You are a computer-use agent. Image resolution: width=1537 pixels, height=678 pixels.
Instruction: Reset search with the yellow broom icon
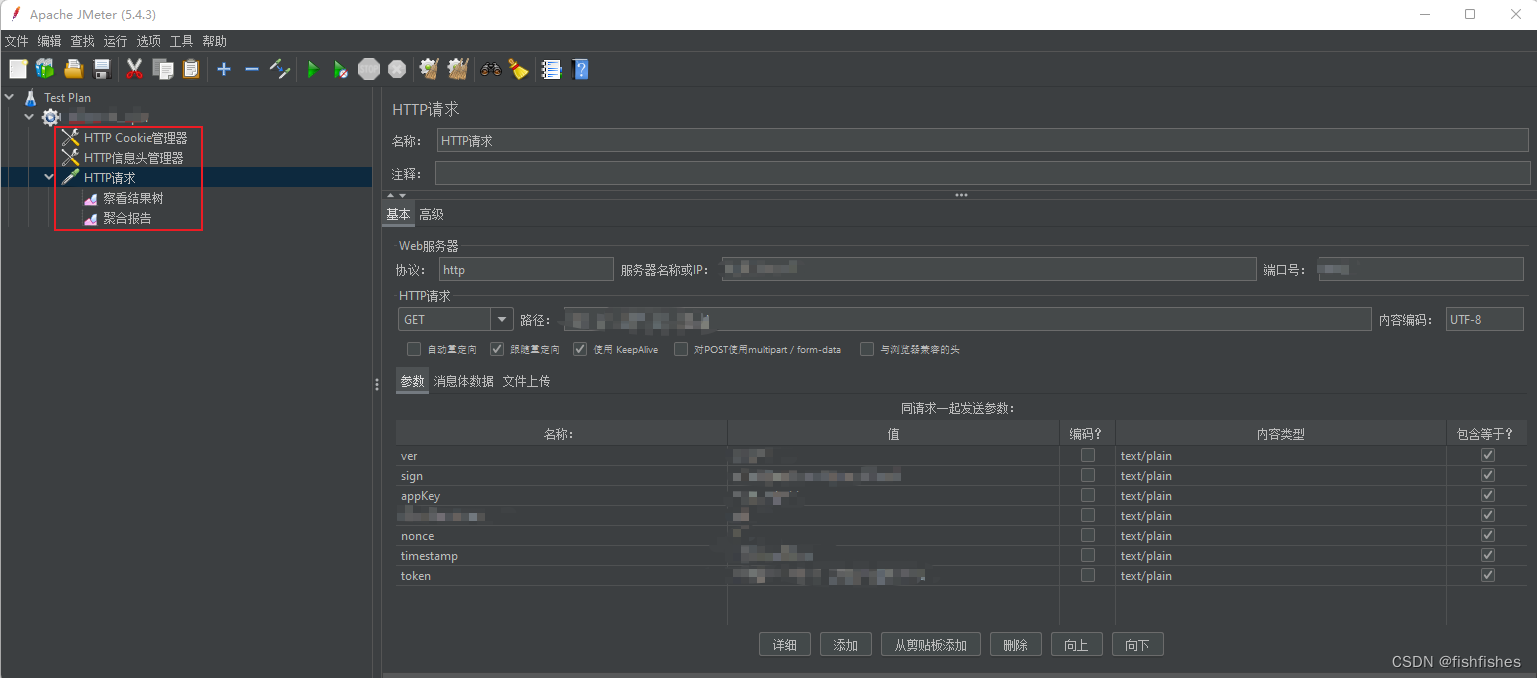(518, 69)
